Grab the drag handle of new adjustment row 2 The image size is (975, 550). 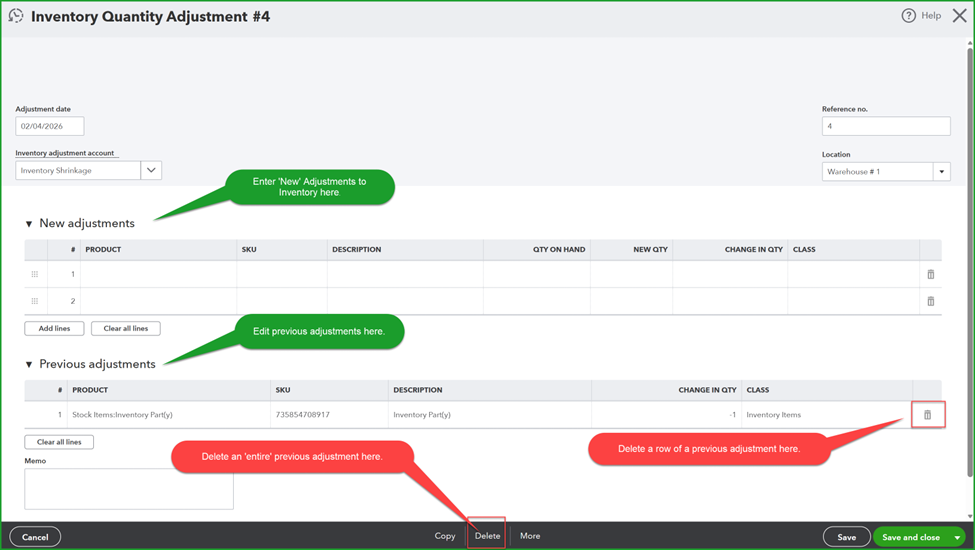[x=35, y=301]
